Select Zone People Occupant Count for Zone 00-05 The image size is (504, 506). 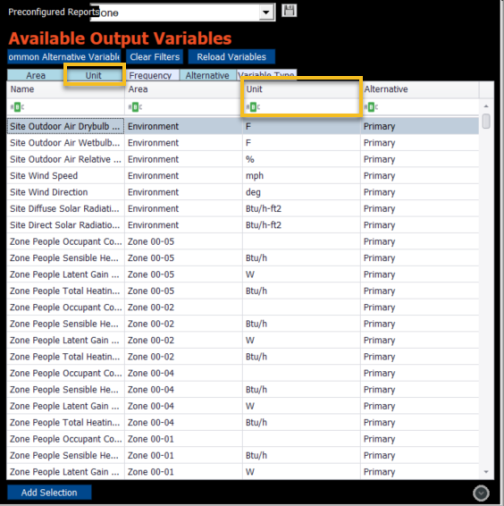pos(243,241)
